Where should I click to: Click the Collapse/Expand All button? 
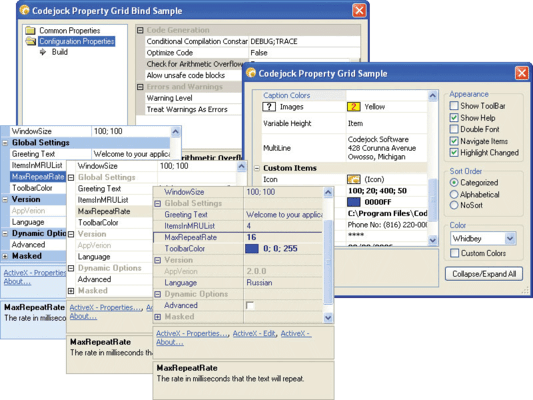(x=484, y=274)
